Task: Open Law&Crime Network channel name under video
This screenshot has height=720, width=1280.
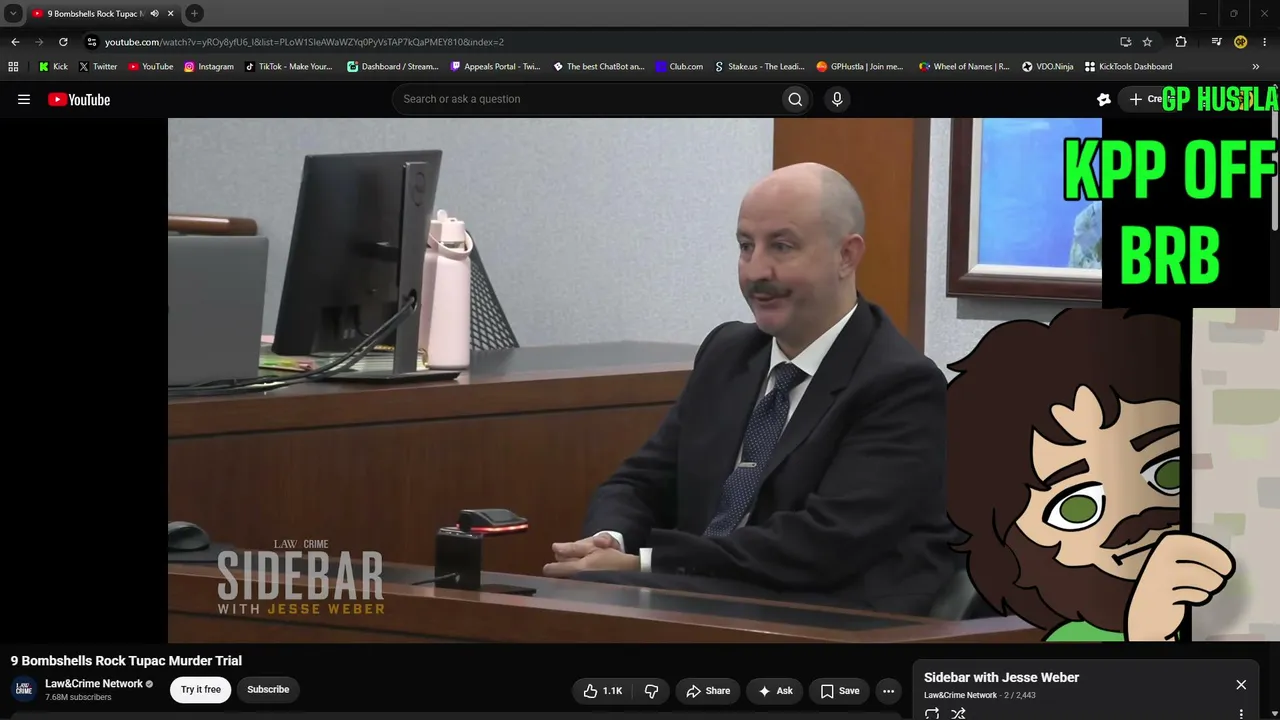Action: tap(94, 684)
